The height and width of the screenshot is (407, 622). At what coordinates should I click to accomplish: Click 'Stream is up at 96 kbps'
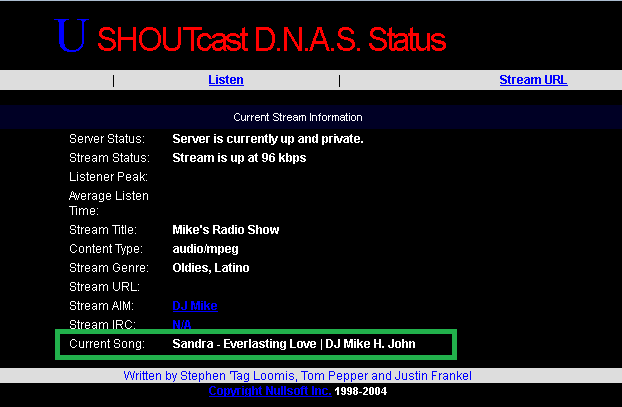239,158
